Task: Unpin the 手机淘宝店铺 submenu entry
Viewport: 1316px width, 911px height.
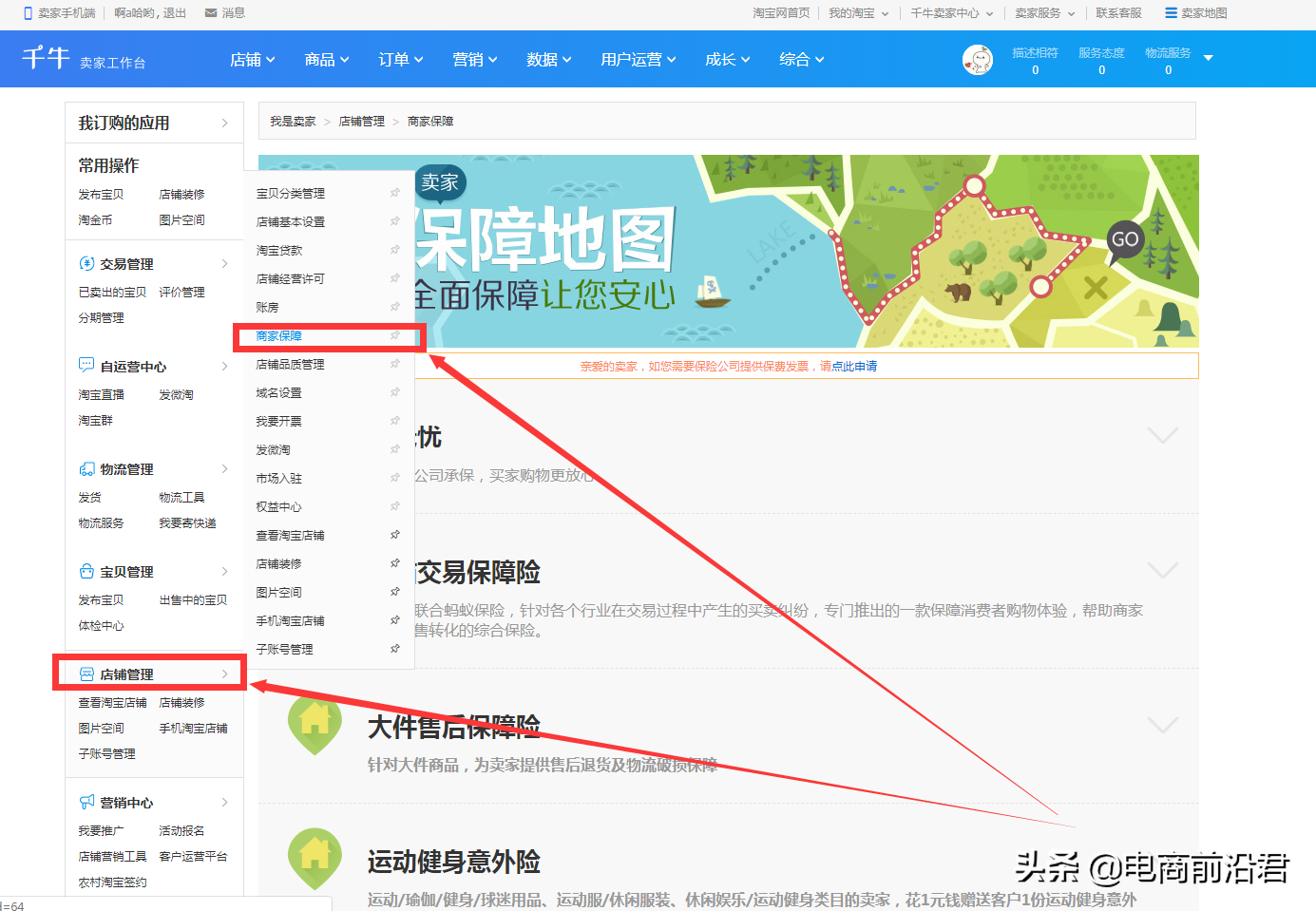Action: (394, 620)
